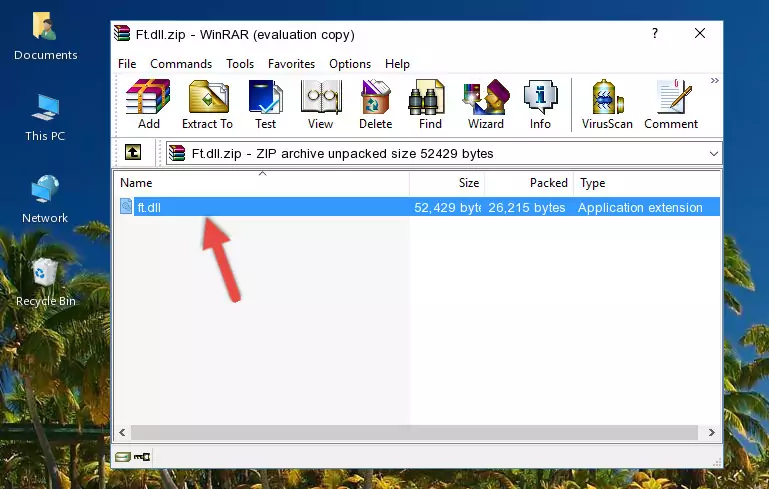Click the archive icon in address bar

pyautogui.click(x=177, y=154)
